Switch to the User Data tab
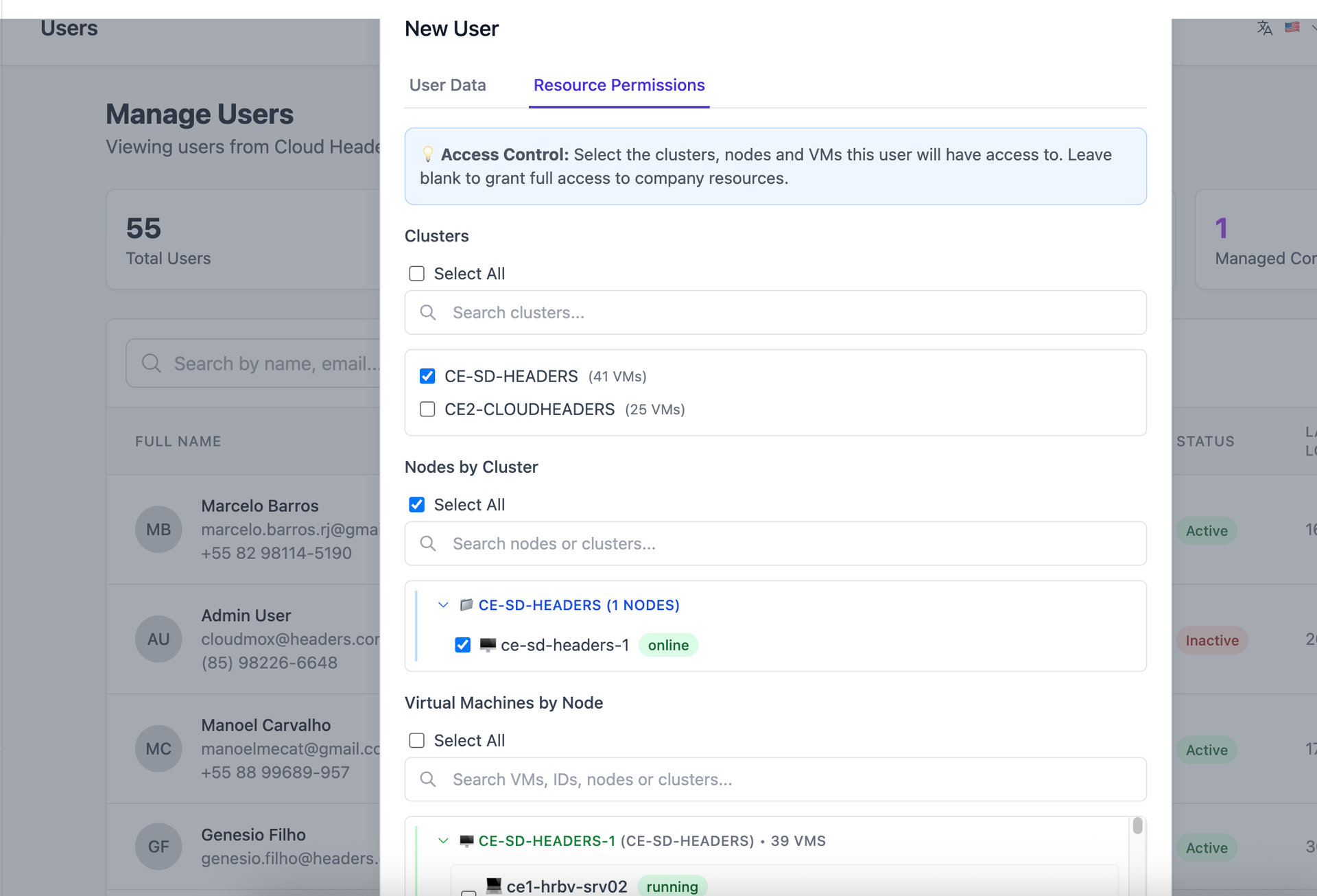 pyautogui.click(x=447, y=85)
